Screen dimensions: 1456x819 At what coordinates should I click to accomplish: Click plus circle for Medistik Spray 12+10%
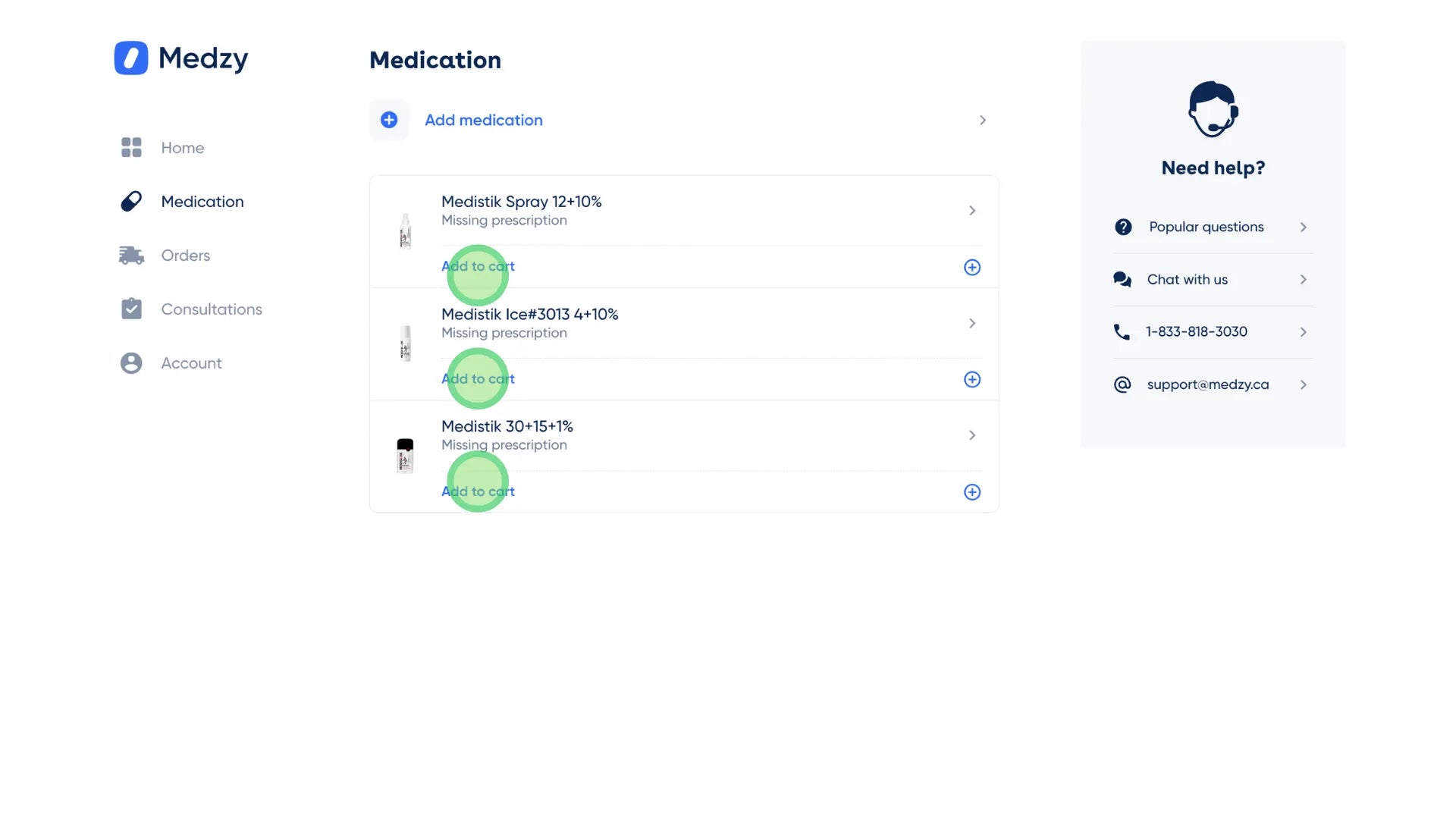click(971, 267)
